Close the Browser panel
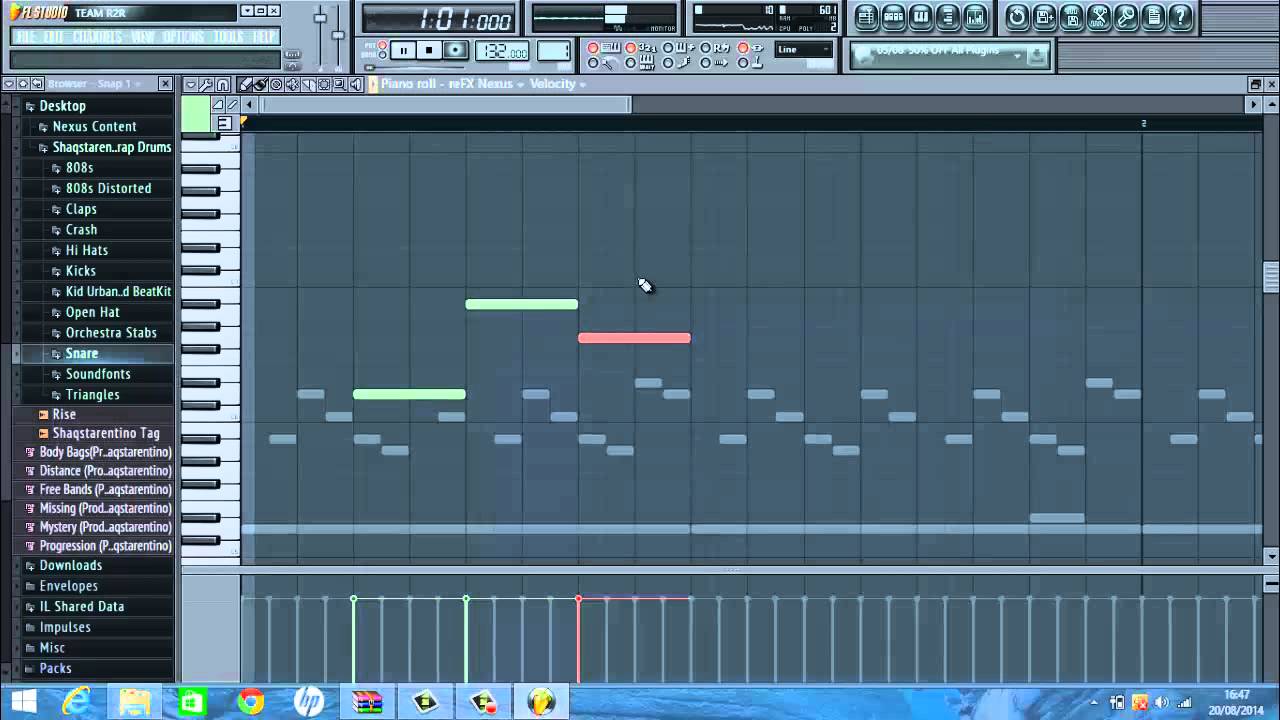The image size is (1280, 720). point(166,84)
